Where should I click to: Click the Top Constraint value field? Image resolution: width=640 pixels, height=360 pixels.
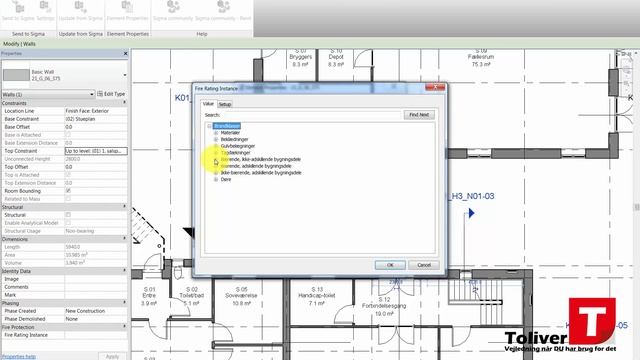(96, 151)
